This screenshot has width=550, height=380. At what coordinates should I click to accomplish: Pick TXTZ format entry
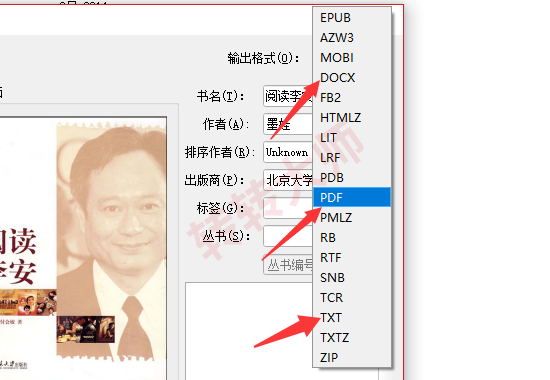tap(352, 338)
